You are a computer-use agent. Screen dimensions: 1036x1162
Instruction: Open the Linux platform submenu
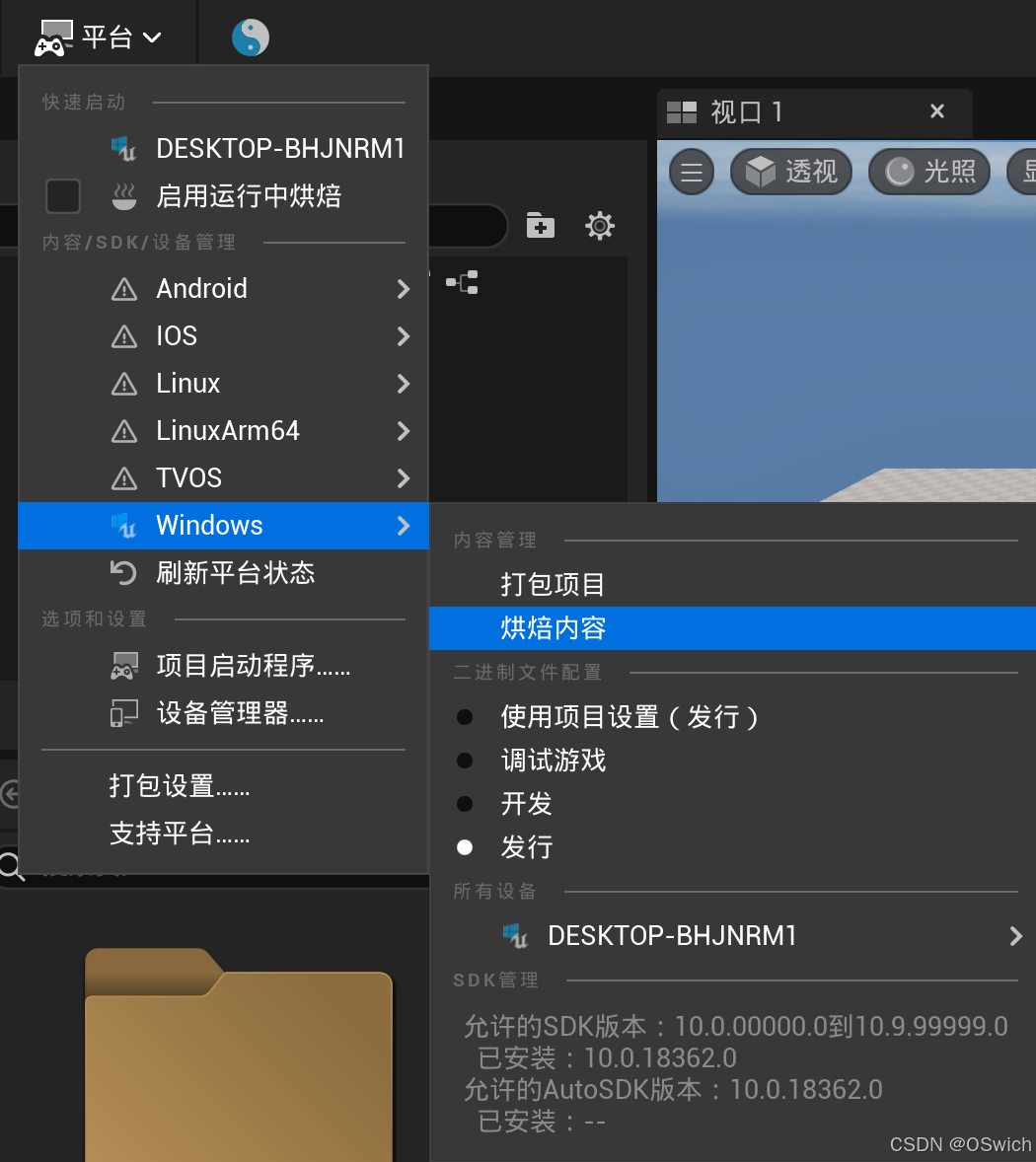(x=223, y=384)
